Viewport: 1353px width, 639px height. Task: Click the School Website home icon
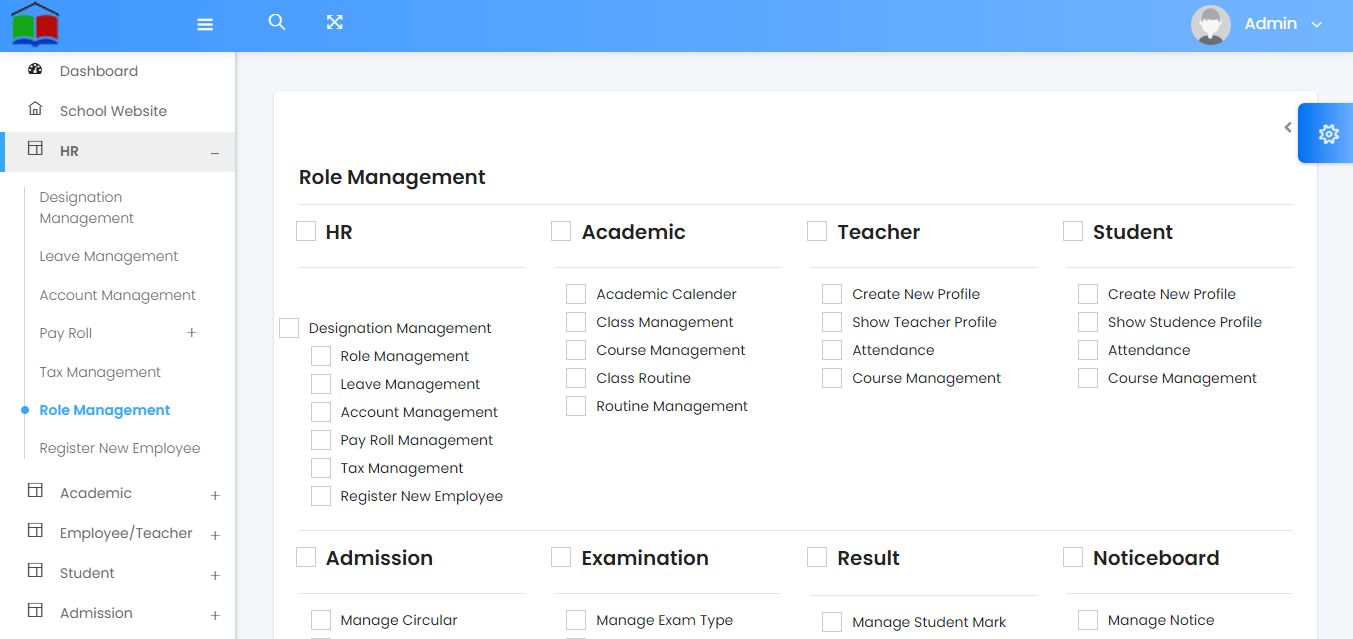tap(35, 109)
